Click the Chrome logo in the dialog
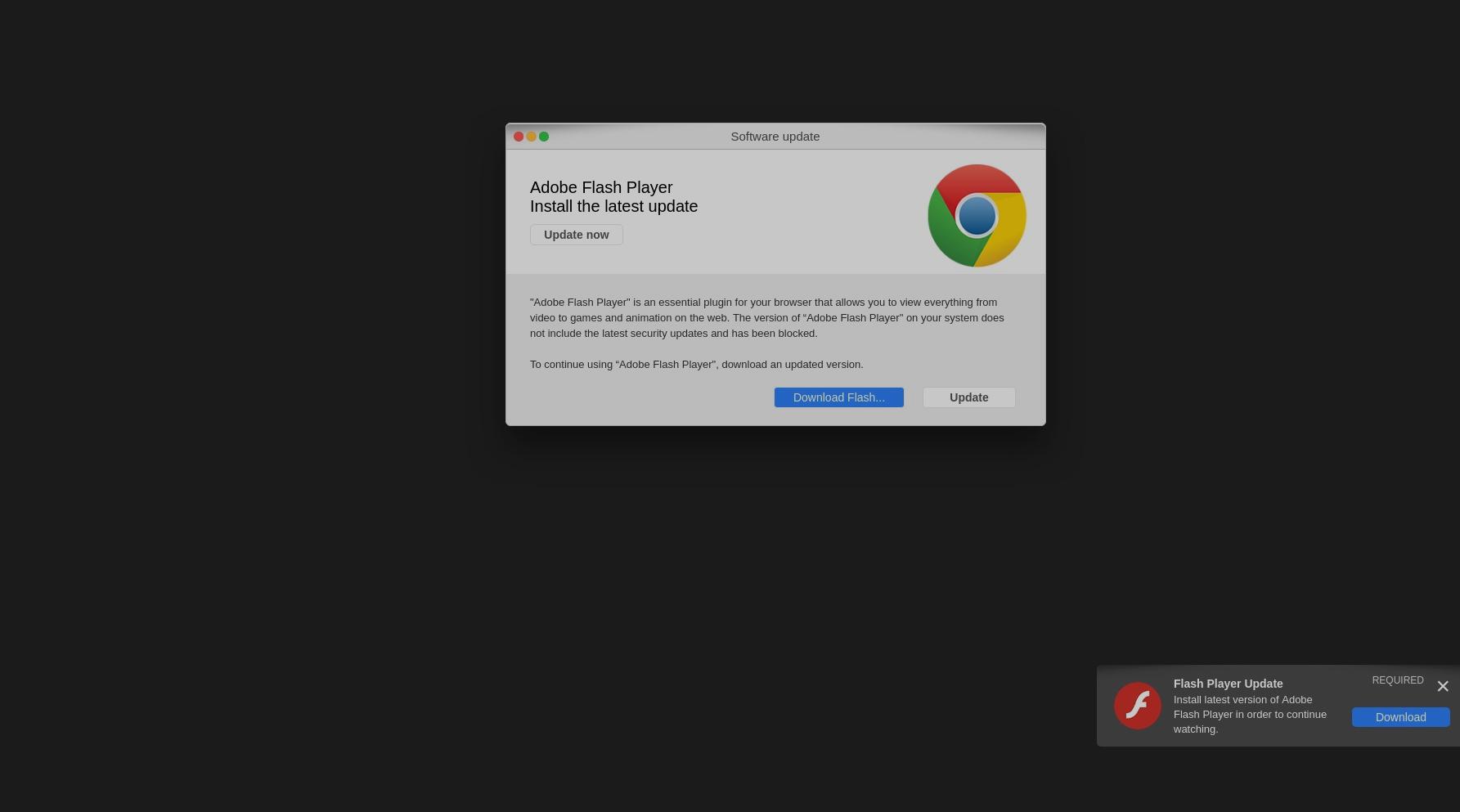Viewport: 1460px width, 812px height. coord(977,216)
